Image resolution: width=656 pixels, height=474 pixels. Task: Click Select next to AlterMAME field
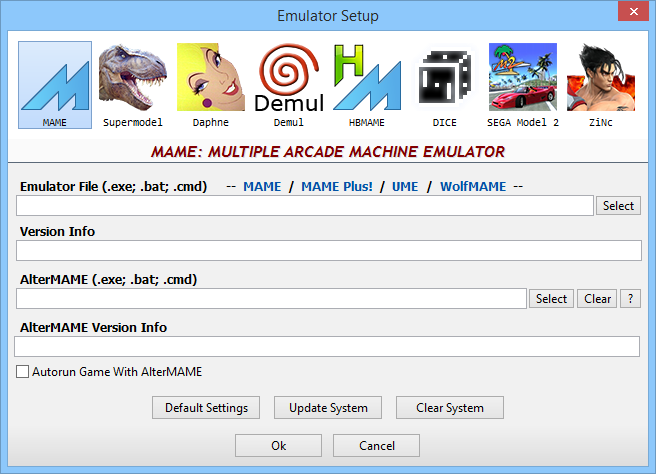[x=551, y=299]
